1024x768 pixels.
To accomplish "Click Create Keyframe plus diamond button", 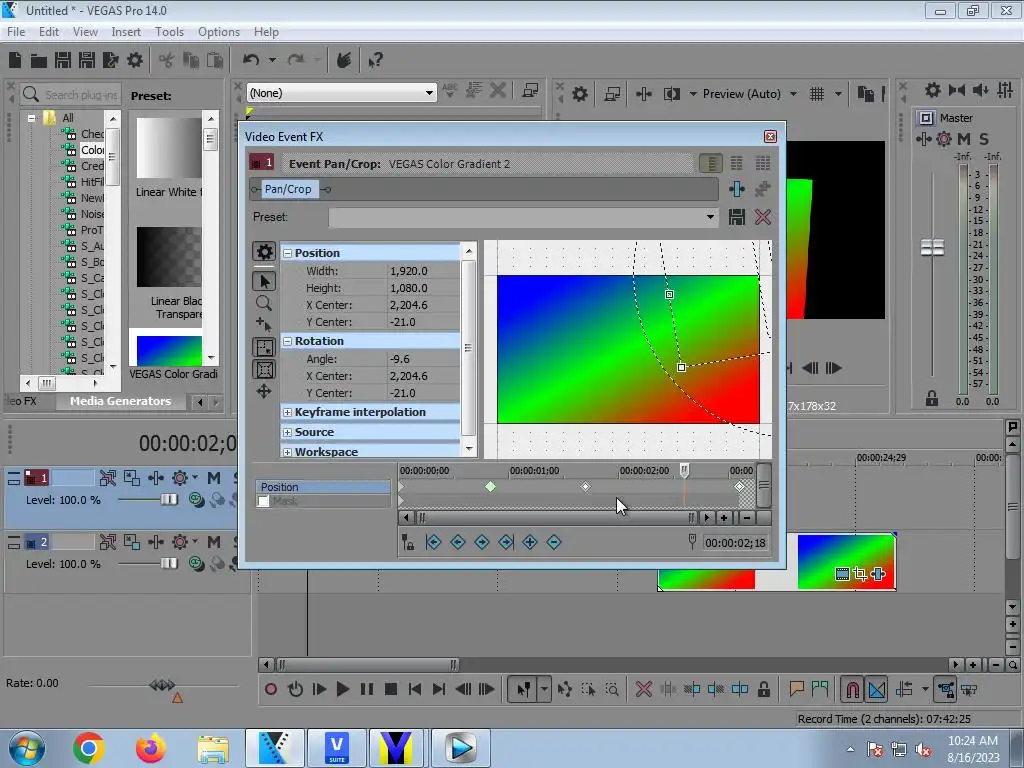I will click(x=530, y=541).
